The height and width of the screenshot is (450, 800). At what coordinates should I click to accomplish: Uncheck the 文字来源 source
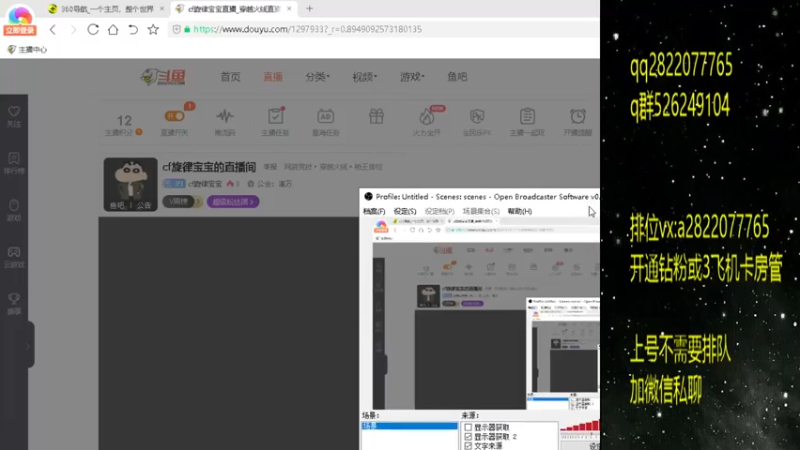point(468,446)
